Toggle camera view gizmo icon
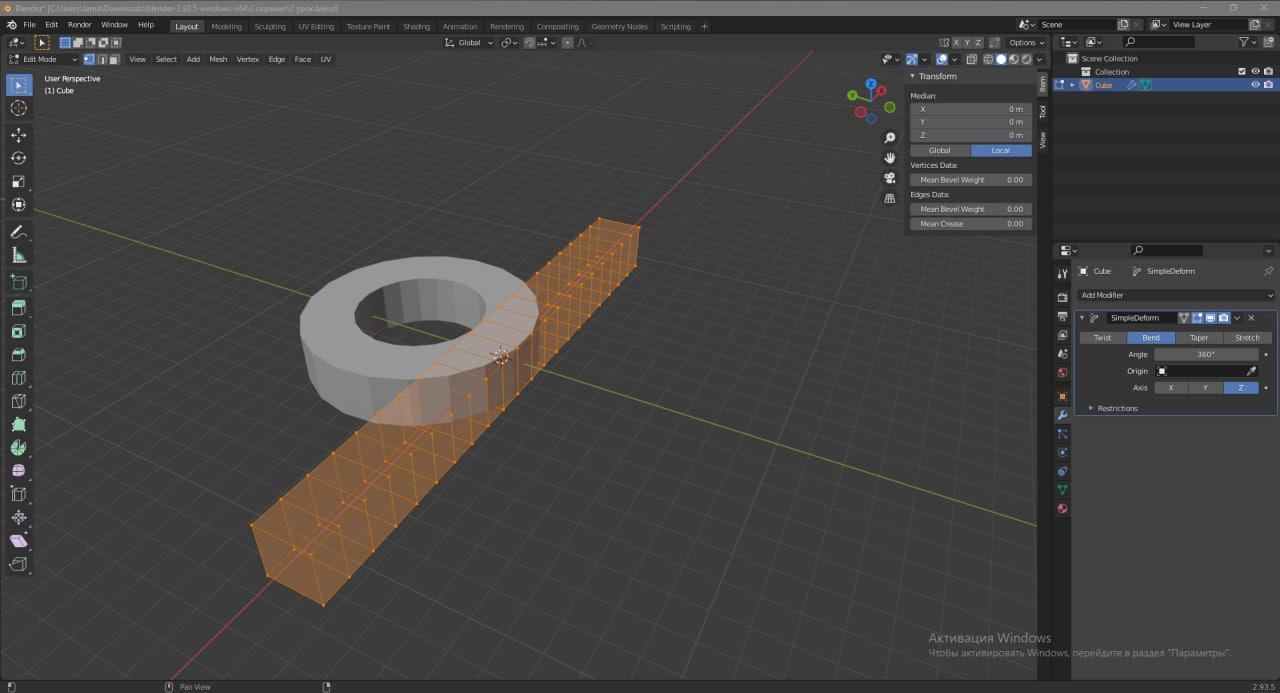 point(890,178)
